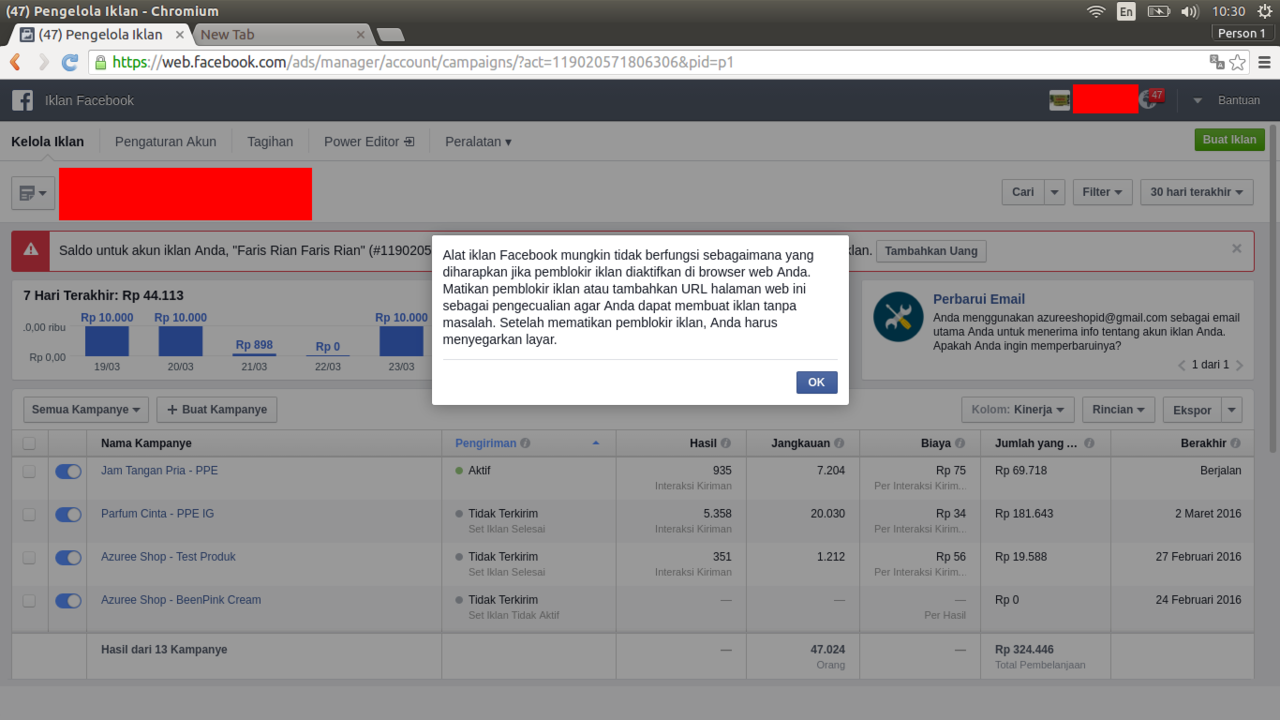Viewport: 1280px width, 720px height.
Task: Open Berakhir column info icon
Action: 1236,443
